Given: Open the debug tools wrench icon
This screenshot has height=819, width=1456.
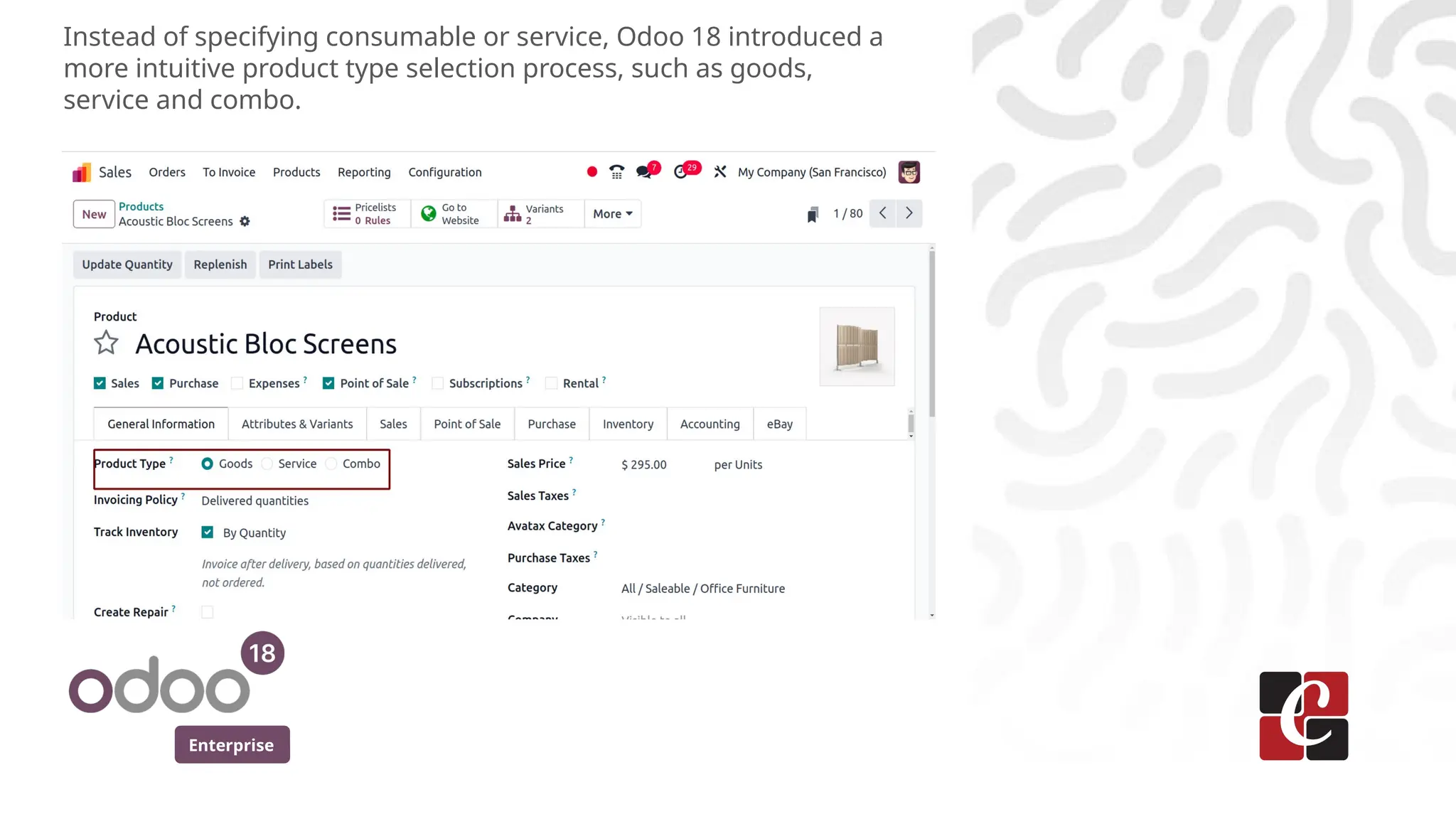Looking at the screenshot, I should click(720, 172).
